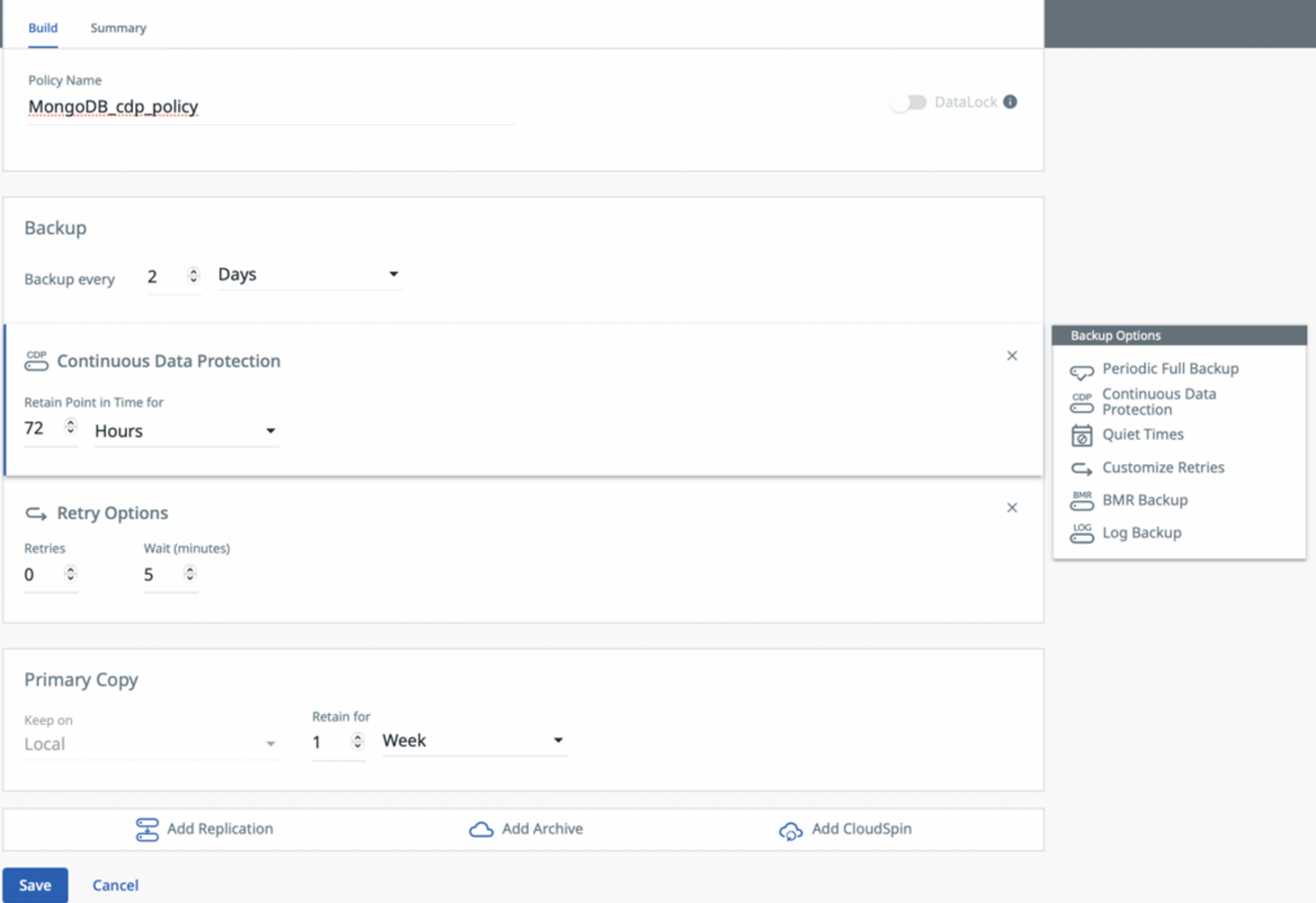1316x903 pixels.
Task: Add BMR Backup to the policy
Action: click(1145, 500)
